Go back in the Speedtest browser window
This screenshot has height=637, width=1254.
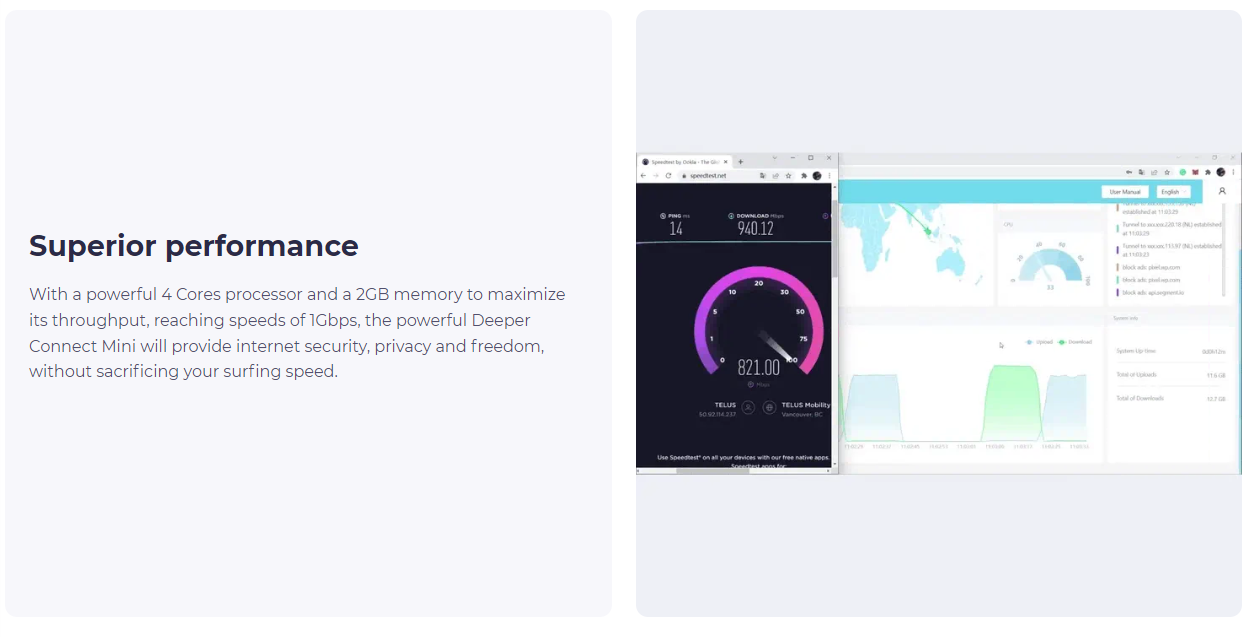pos(643,175)
